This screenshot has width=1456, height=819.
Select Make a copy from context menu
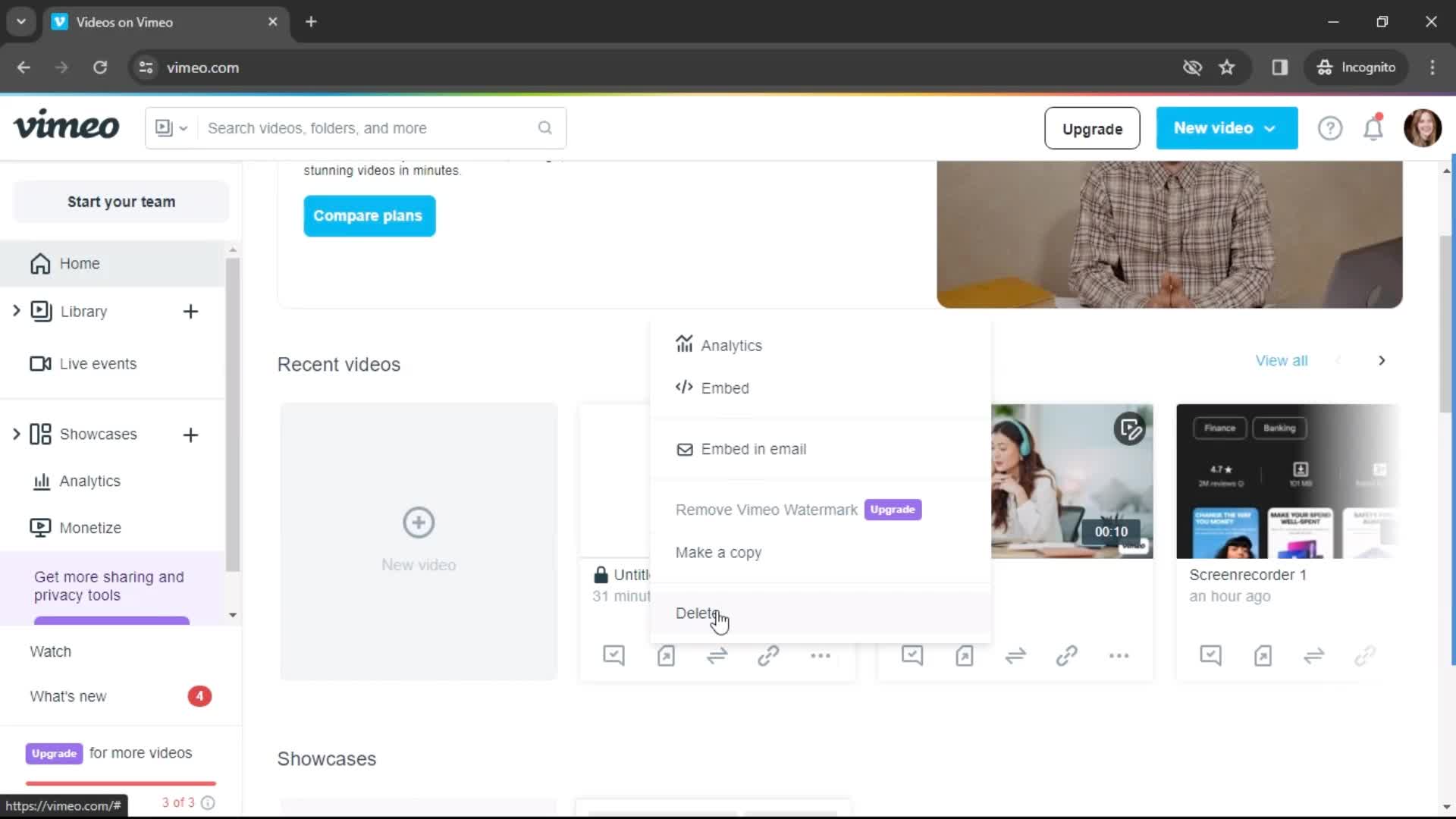pos(718,552)
